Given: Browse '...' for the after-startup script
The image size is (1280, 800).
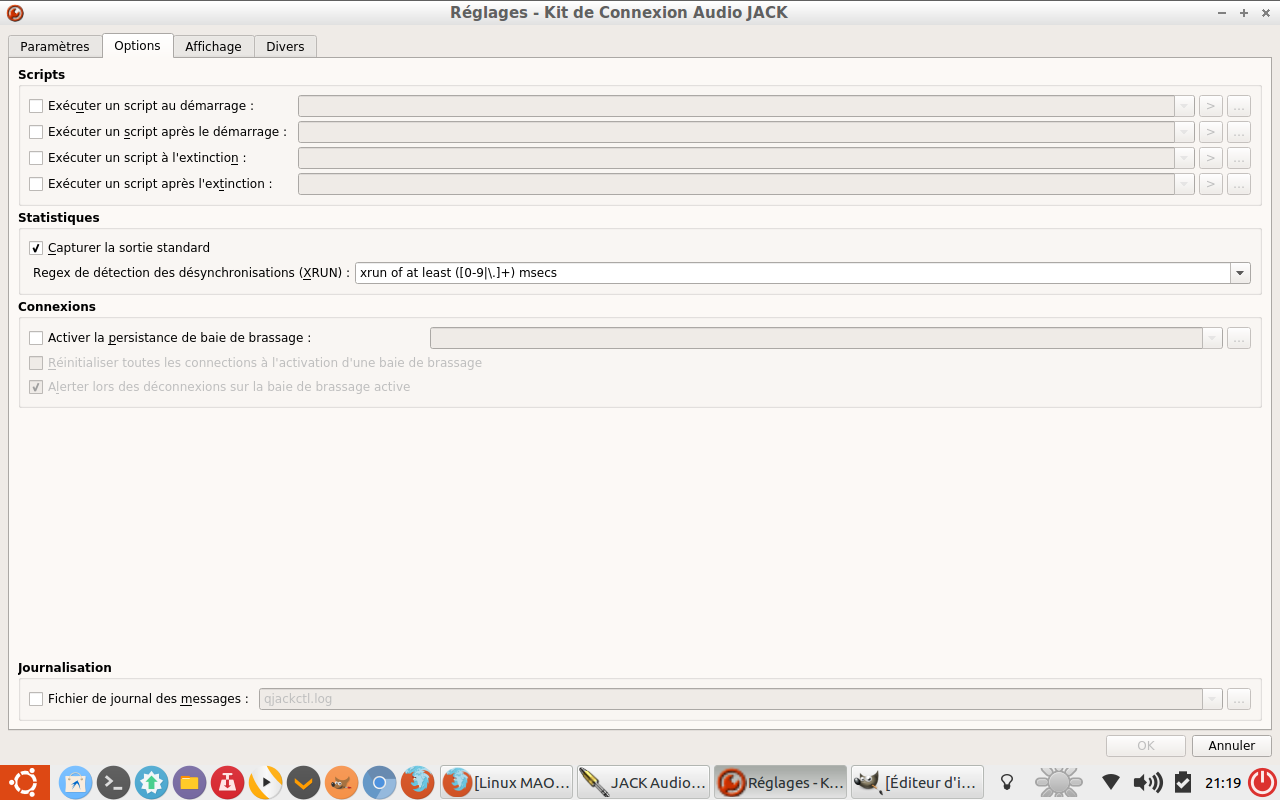Looking at the screenshot, I should pyautogui.click(x=1239, y=132).
